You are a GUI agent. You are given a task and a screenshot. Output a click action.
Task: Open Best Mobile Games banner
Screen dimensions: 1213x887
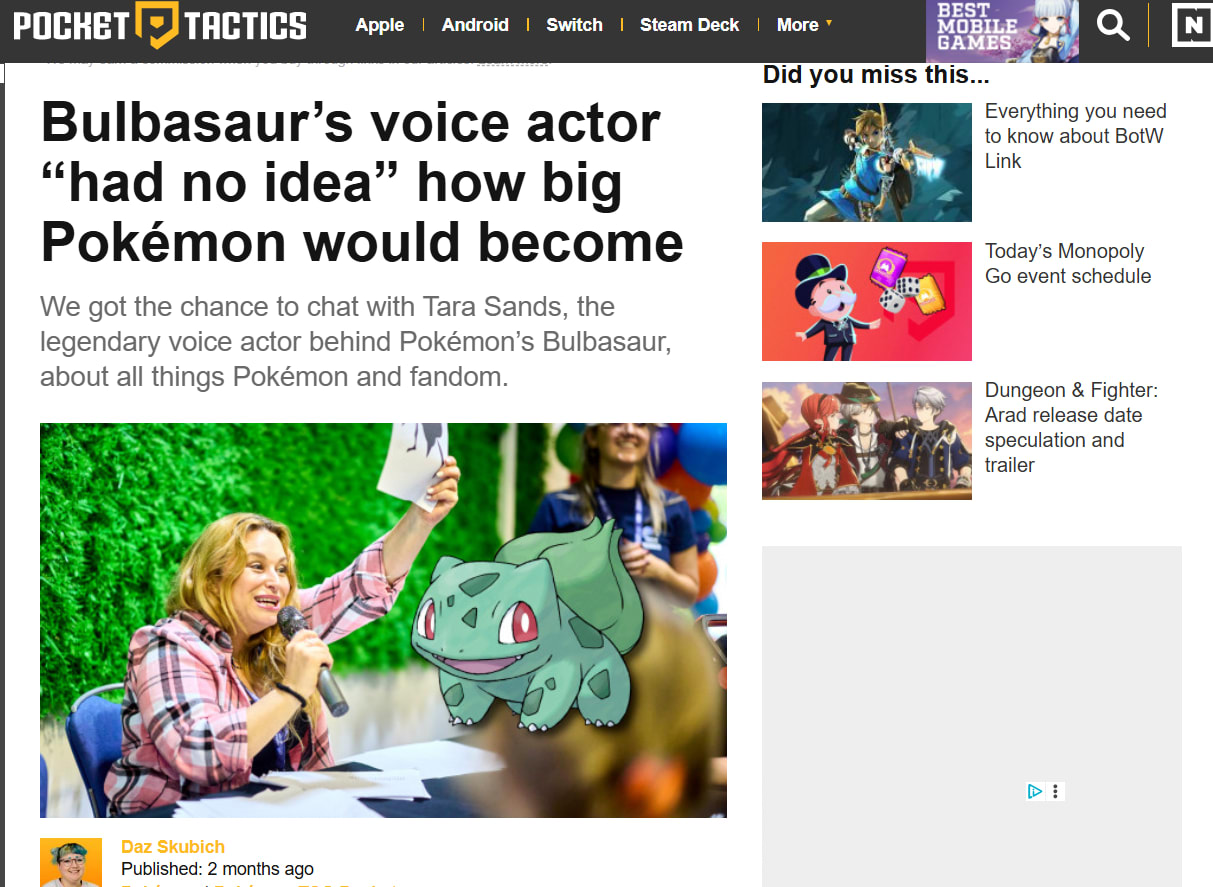1002,31
